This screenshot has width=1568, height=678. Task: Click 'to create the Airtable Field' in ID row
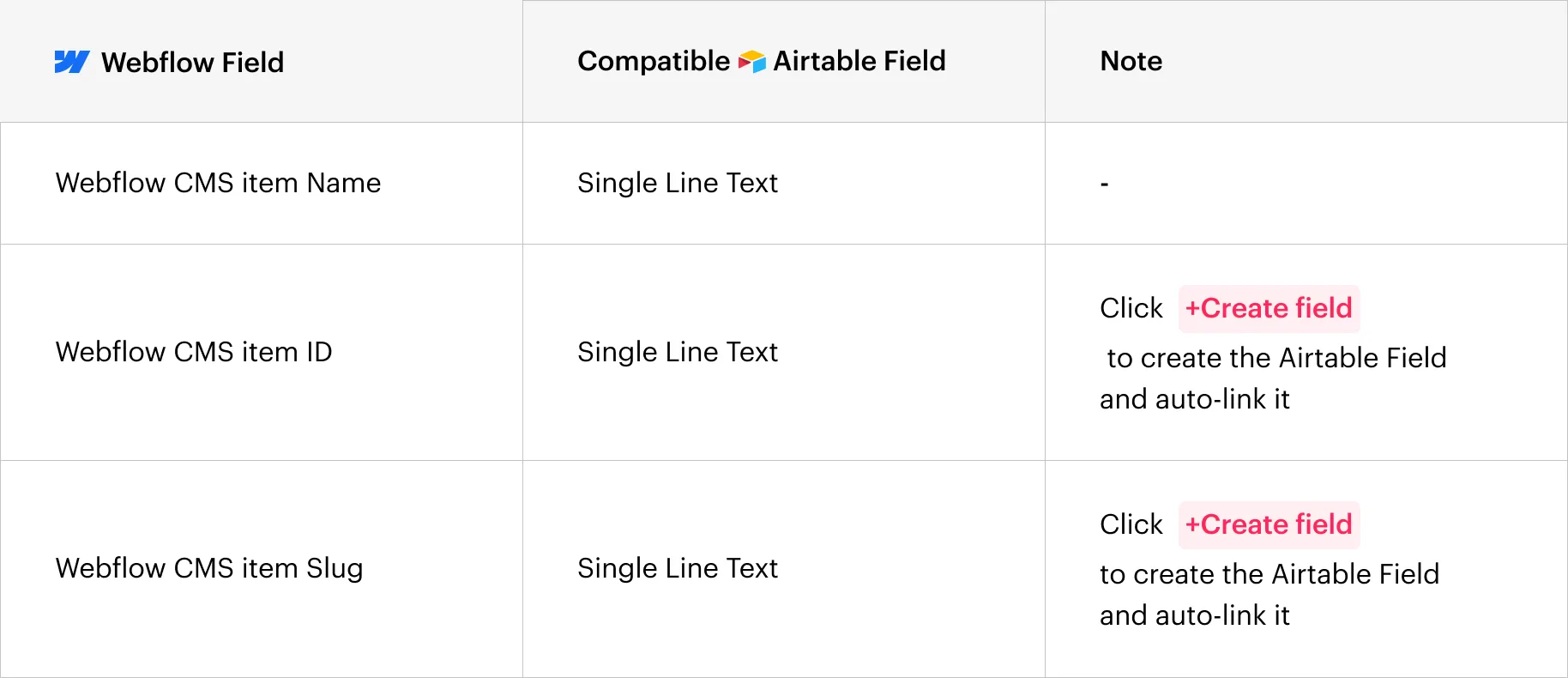coord(1276,358)
